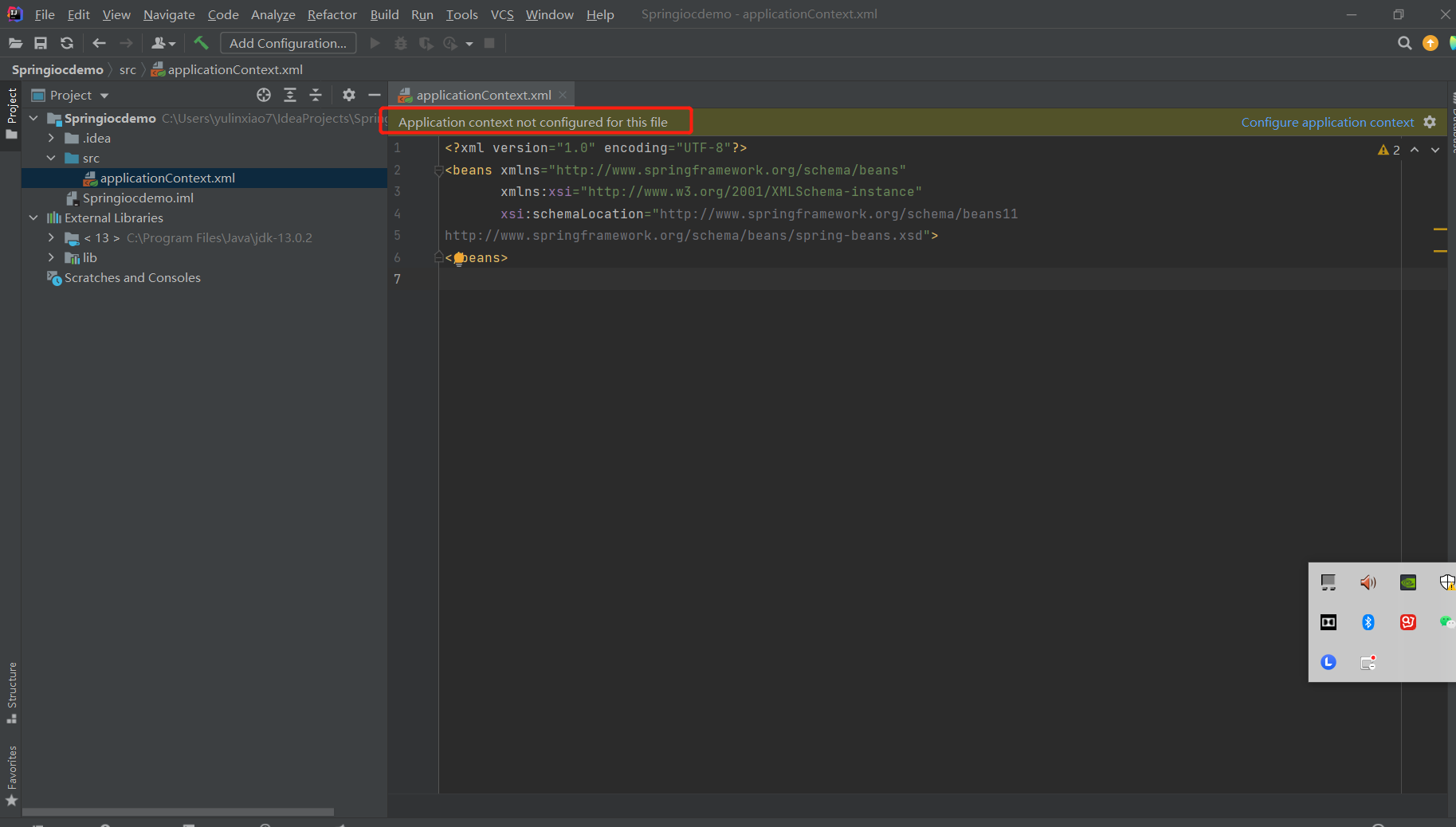Click the speaker volume tray icon
This screenshot has height=827, width=1456.
tap(1368, 582)
